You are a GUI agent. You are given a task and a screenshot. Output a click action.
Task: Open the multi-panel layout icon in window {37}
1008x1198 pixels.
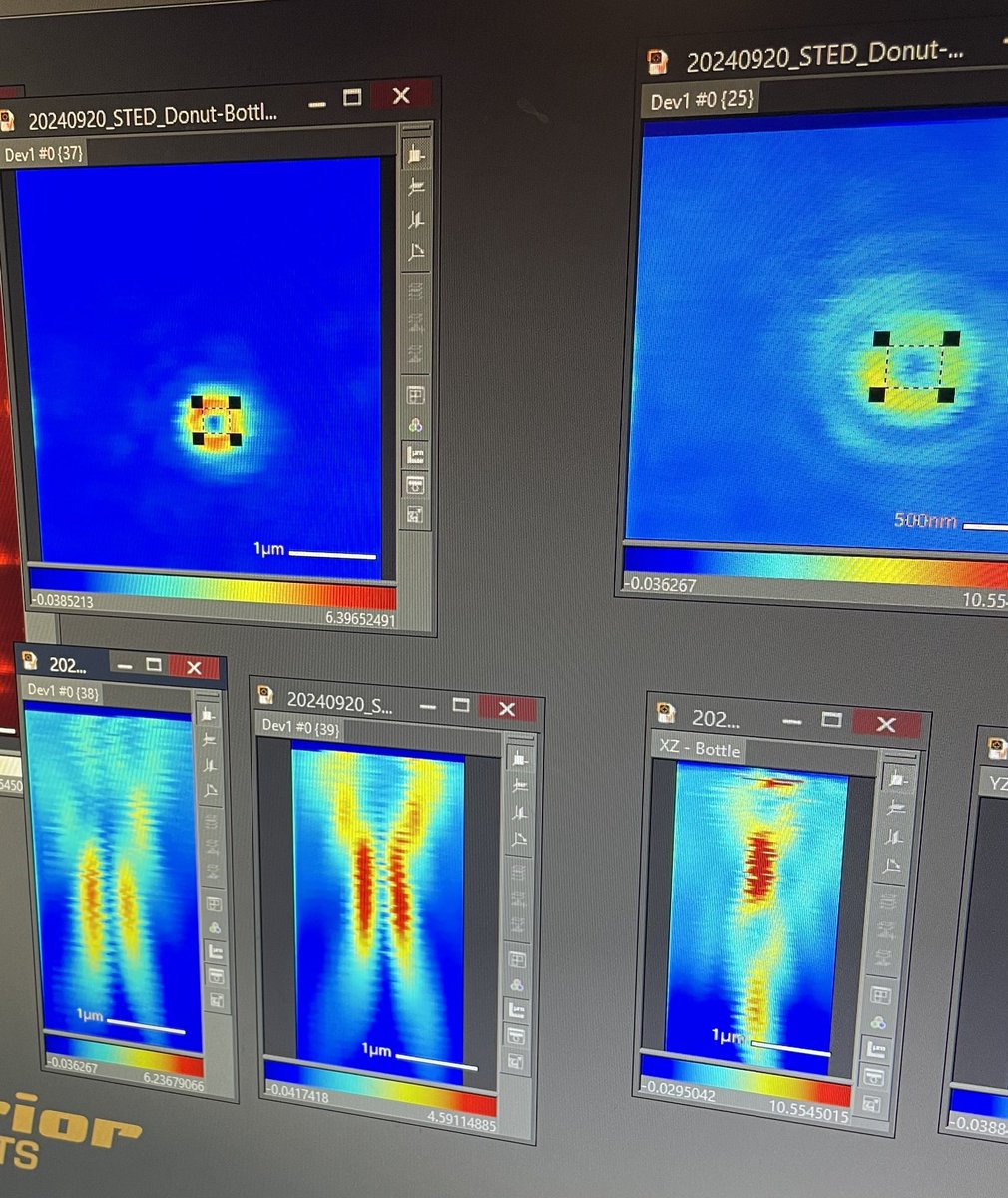[416, 394]
